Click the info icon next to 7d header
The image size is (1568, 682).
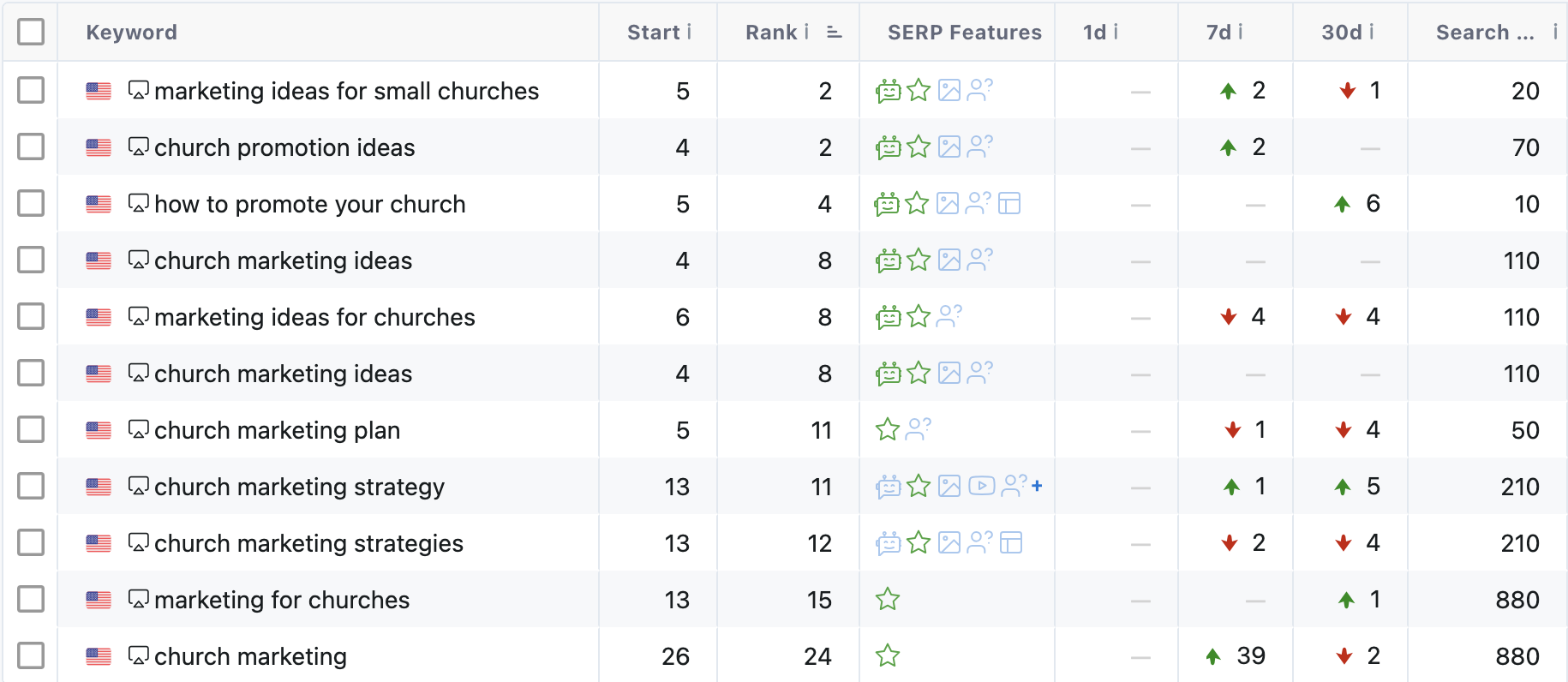[x=1240, y=32]
